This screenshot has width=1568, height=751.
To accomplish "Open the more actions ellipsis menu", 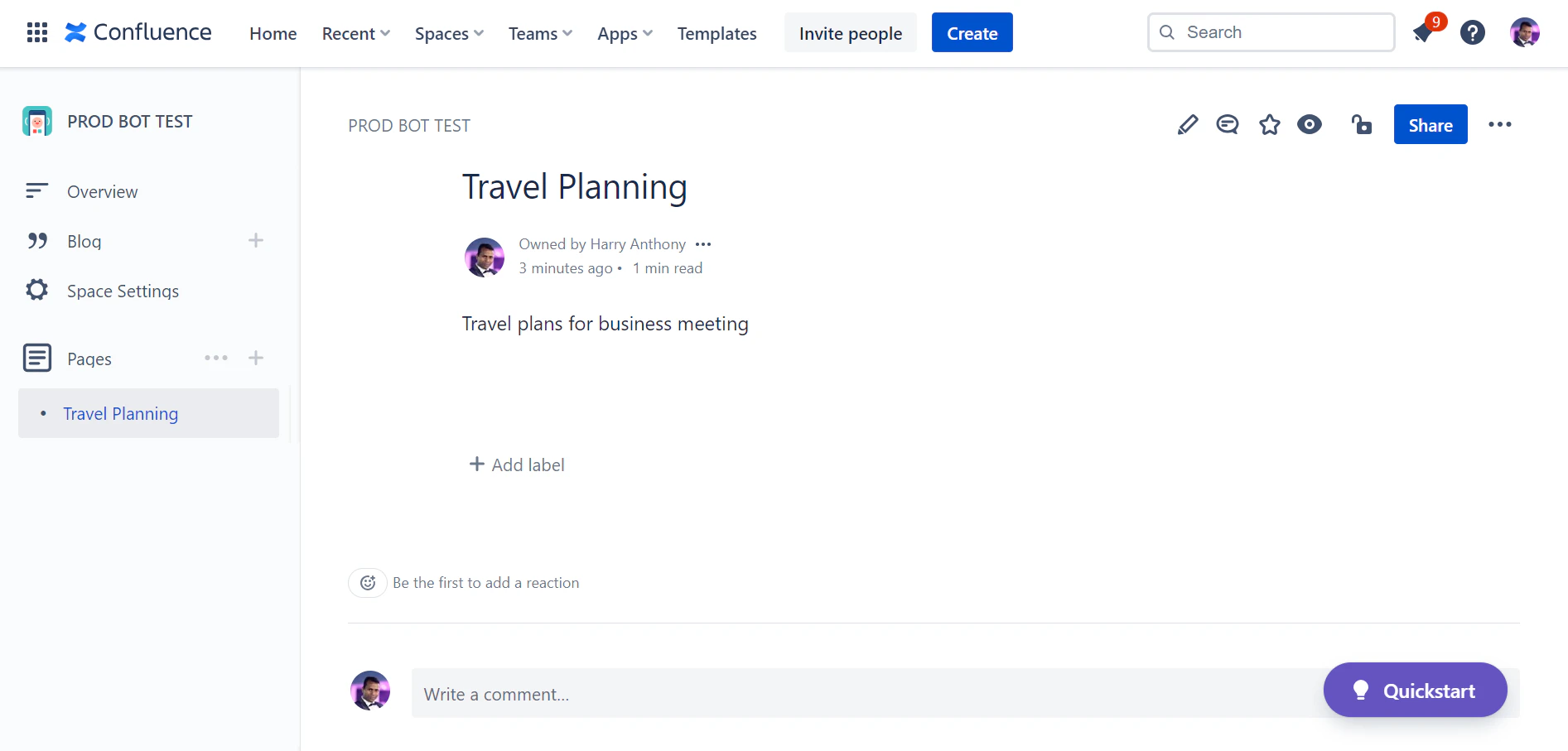I will [1500, 124].
